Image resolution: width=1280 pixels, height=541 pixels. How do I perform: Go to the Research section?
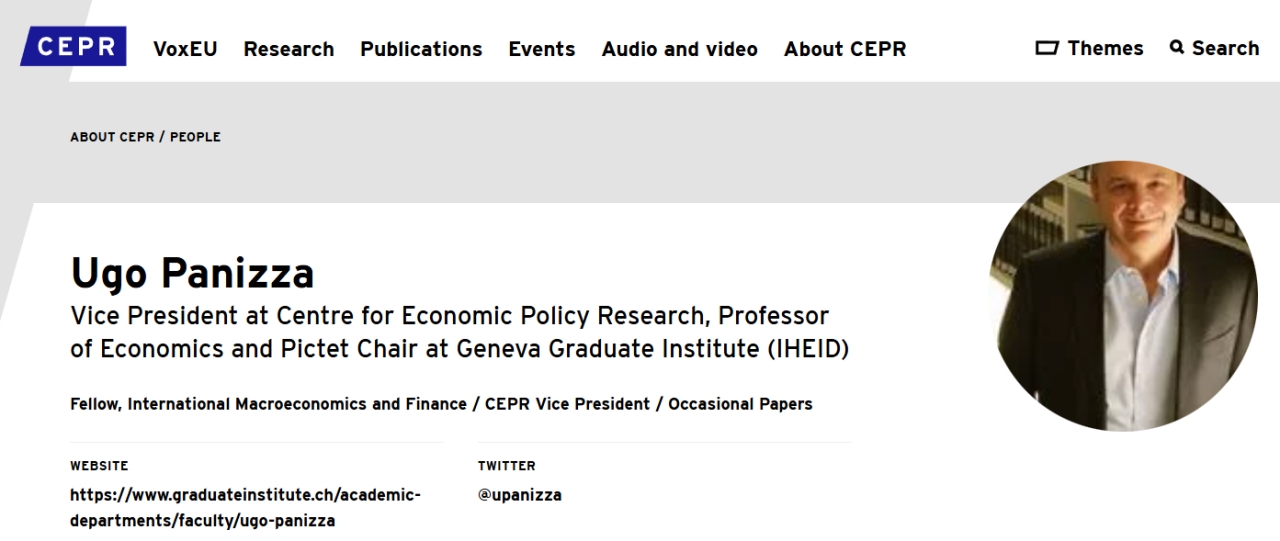(289, 49)
